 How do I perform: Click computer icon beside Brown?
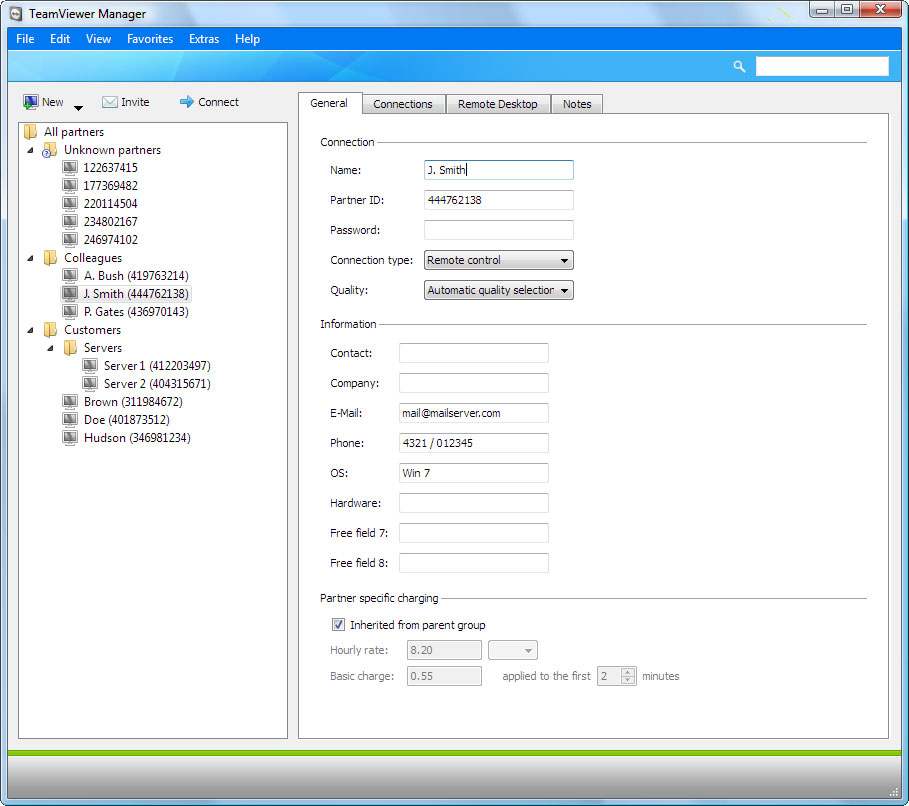70,402
